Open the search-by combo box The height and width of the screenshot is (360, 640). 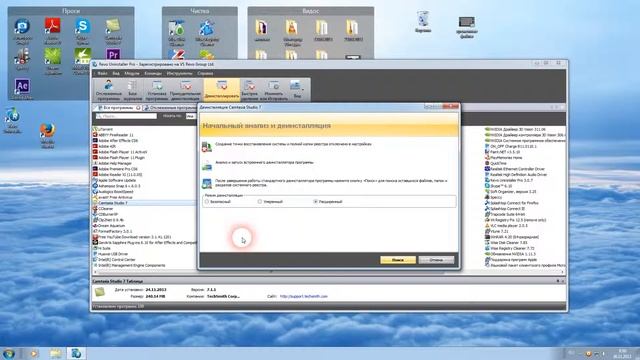191,116
